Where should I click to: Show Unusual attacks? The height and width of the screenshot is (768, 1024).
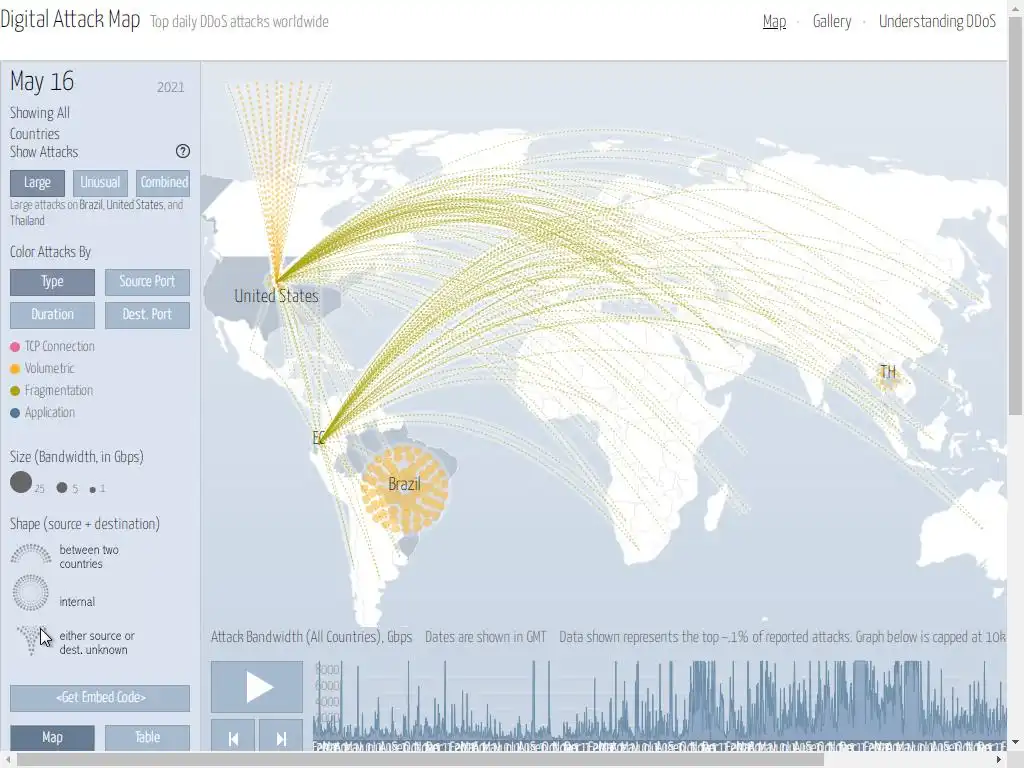click(100, 183)
